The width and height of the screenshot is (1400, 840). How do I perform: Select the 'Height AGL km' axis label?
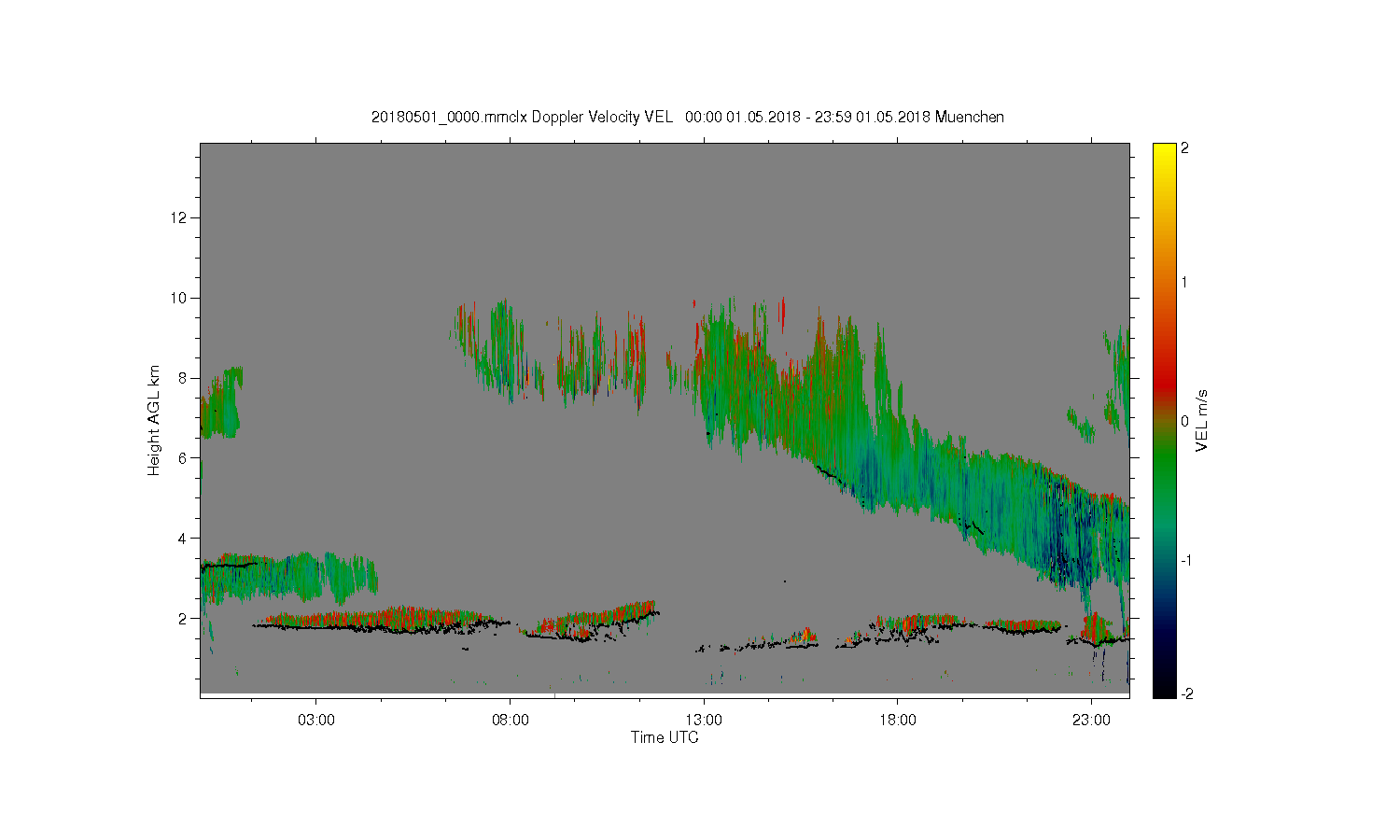click(x=154, y=420)
